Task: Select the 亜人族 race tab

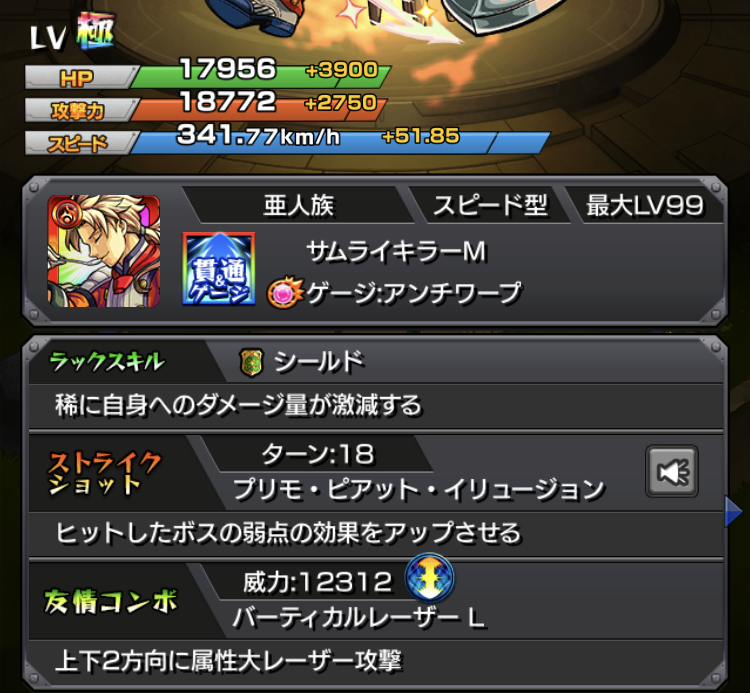Action: point(298,206)
